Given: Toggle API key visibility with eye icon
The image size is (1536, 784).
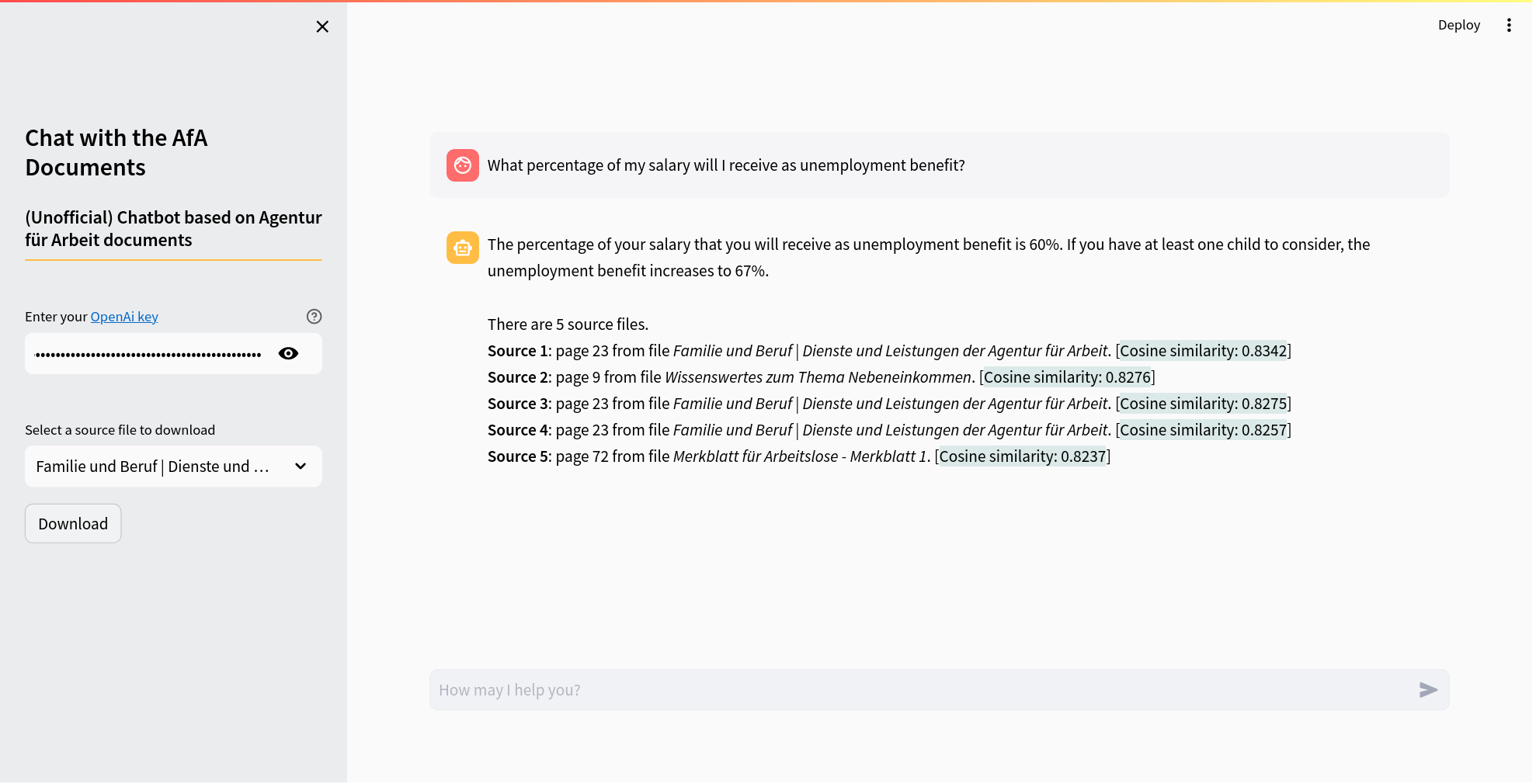Looking at the screenshot, I should point(288,354).
